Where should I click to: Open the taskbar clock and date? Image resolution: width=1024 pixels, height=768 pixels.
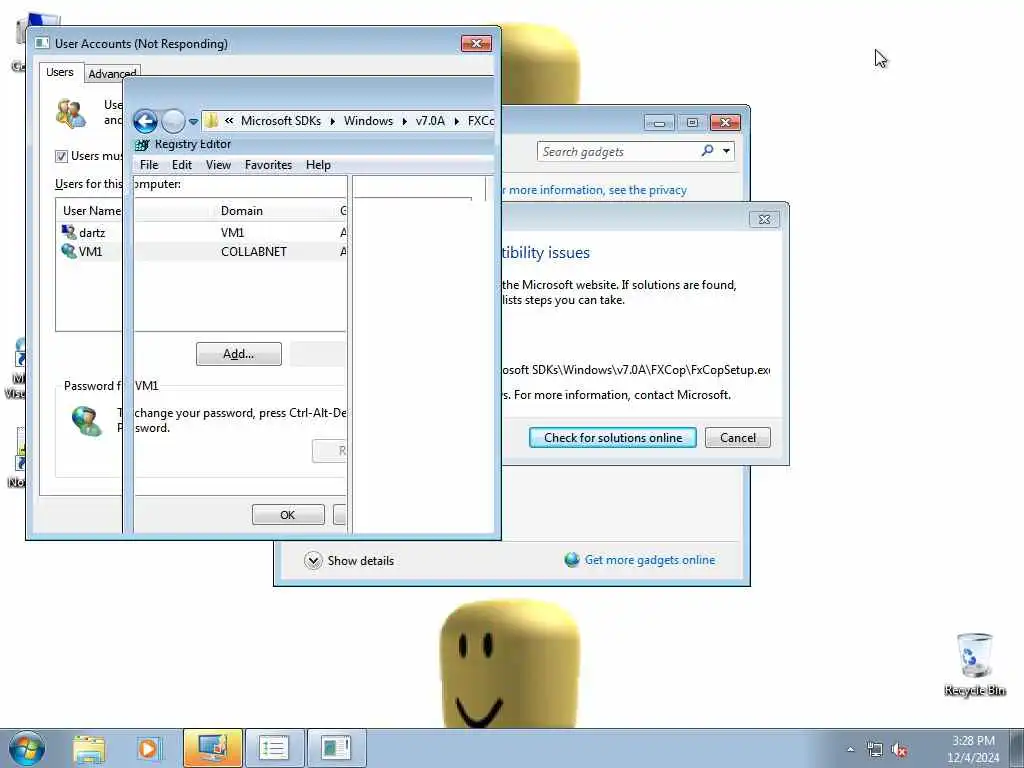(x=973, y=749)
